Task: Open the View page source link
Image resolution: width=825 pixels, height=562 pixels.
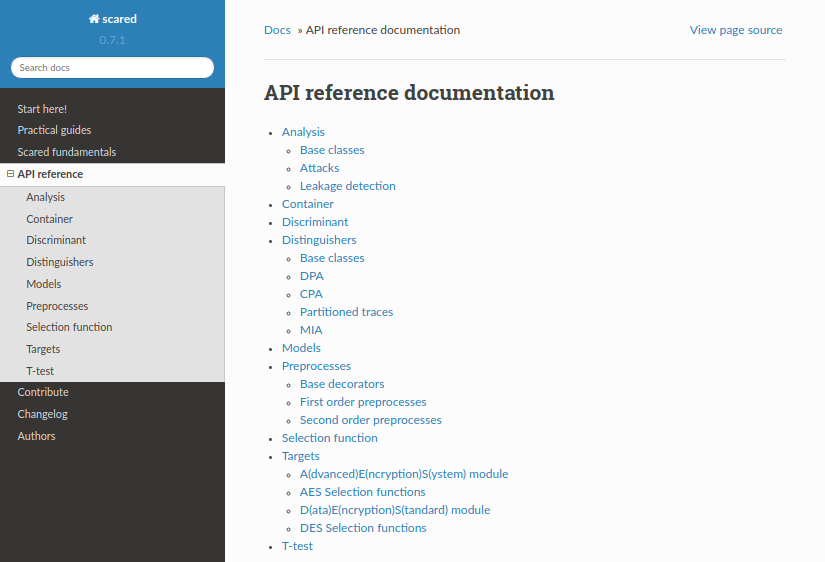Action: tap(736, 30)
